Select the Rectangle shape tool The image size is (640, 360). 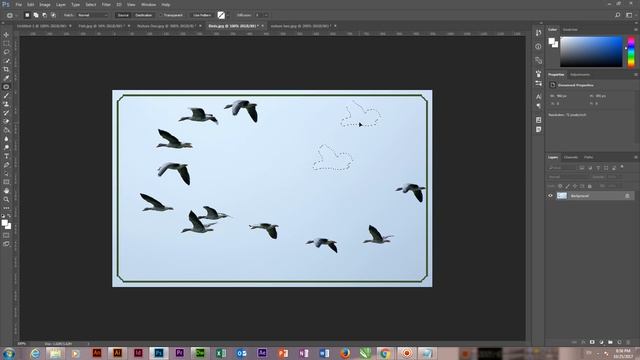click(x=6, y=182)
